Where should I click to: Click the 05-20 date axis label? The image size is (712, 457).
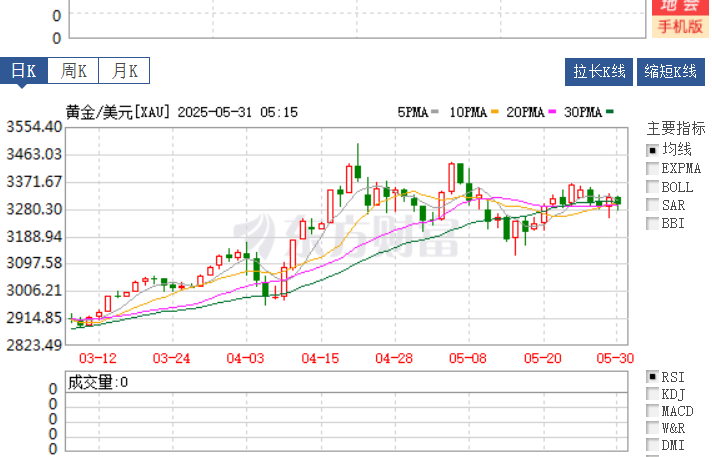pos(543,358)
